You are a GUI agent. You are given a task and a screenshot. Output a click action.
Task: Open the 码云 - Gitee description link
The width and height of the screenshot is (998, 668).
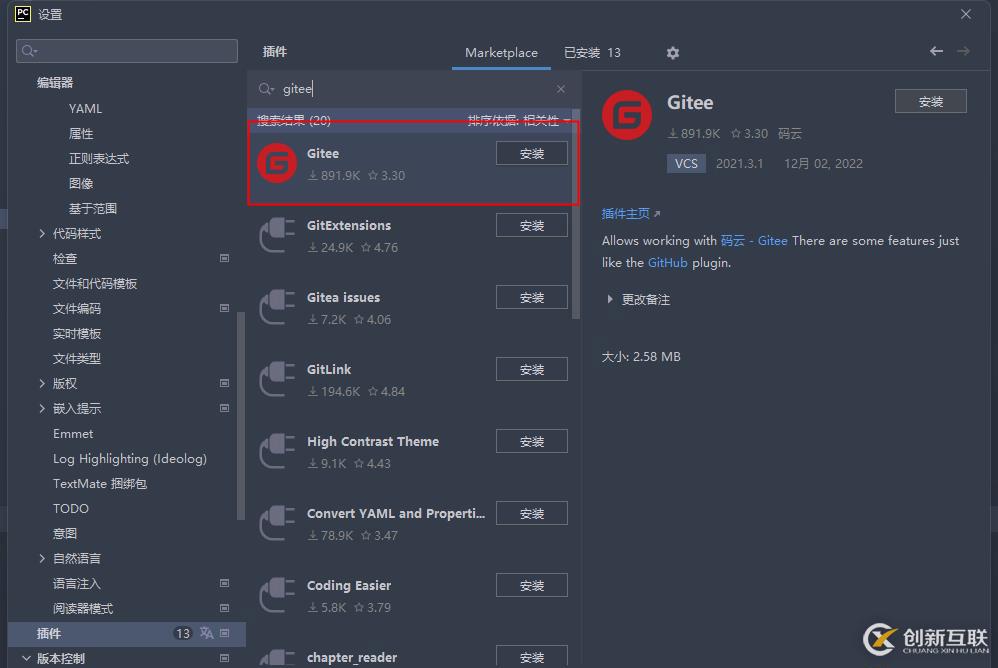[754, 240]
